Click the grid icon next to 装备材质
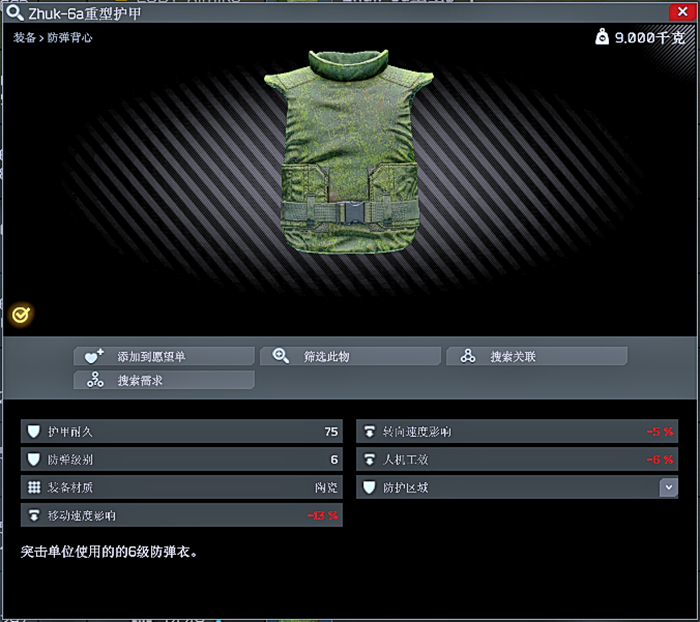Viewport: 700px width, 622px height. tap(34, 487)
